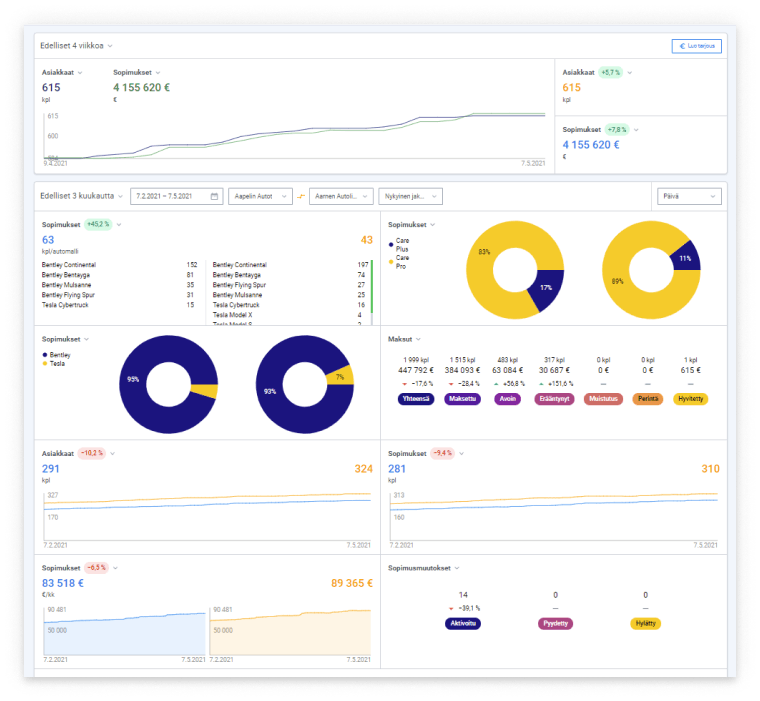Click the Care Plus legend dot

(391, 245)
